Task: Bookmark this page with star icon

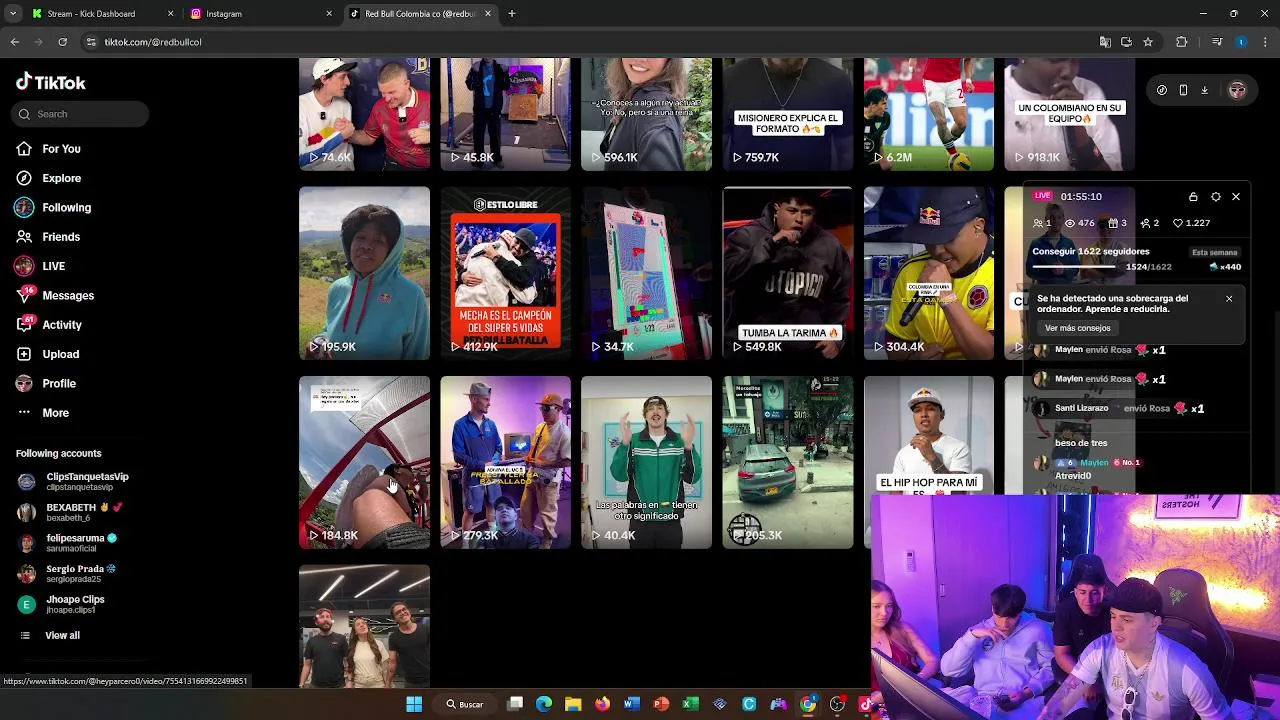Action: point(1148,42)
